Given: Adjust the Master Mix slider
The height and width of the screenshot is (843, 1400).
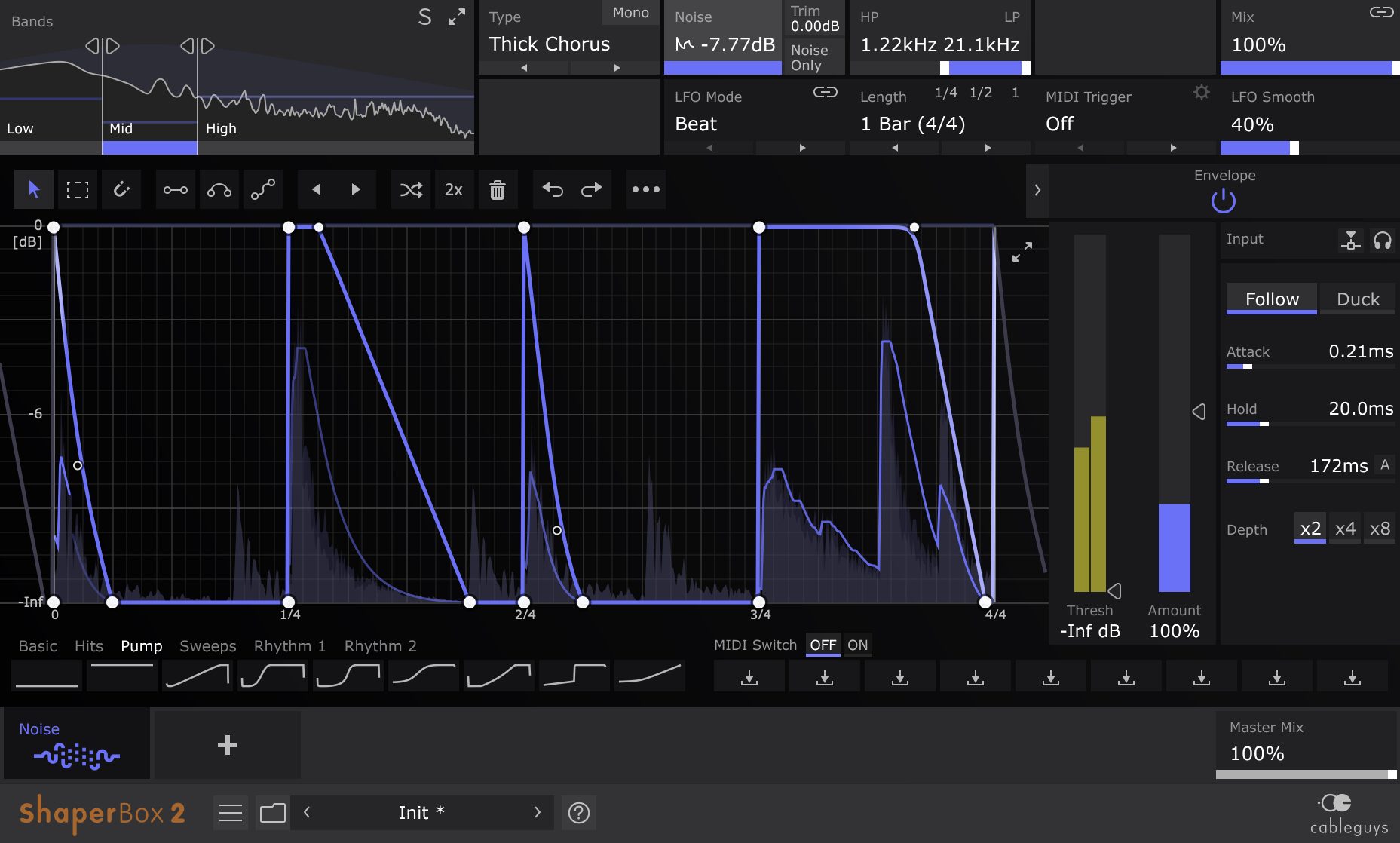Looking at the screenshot, I should 1306,774.
